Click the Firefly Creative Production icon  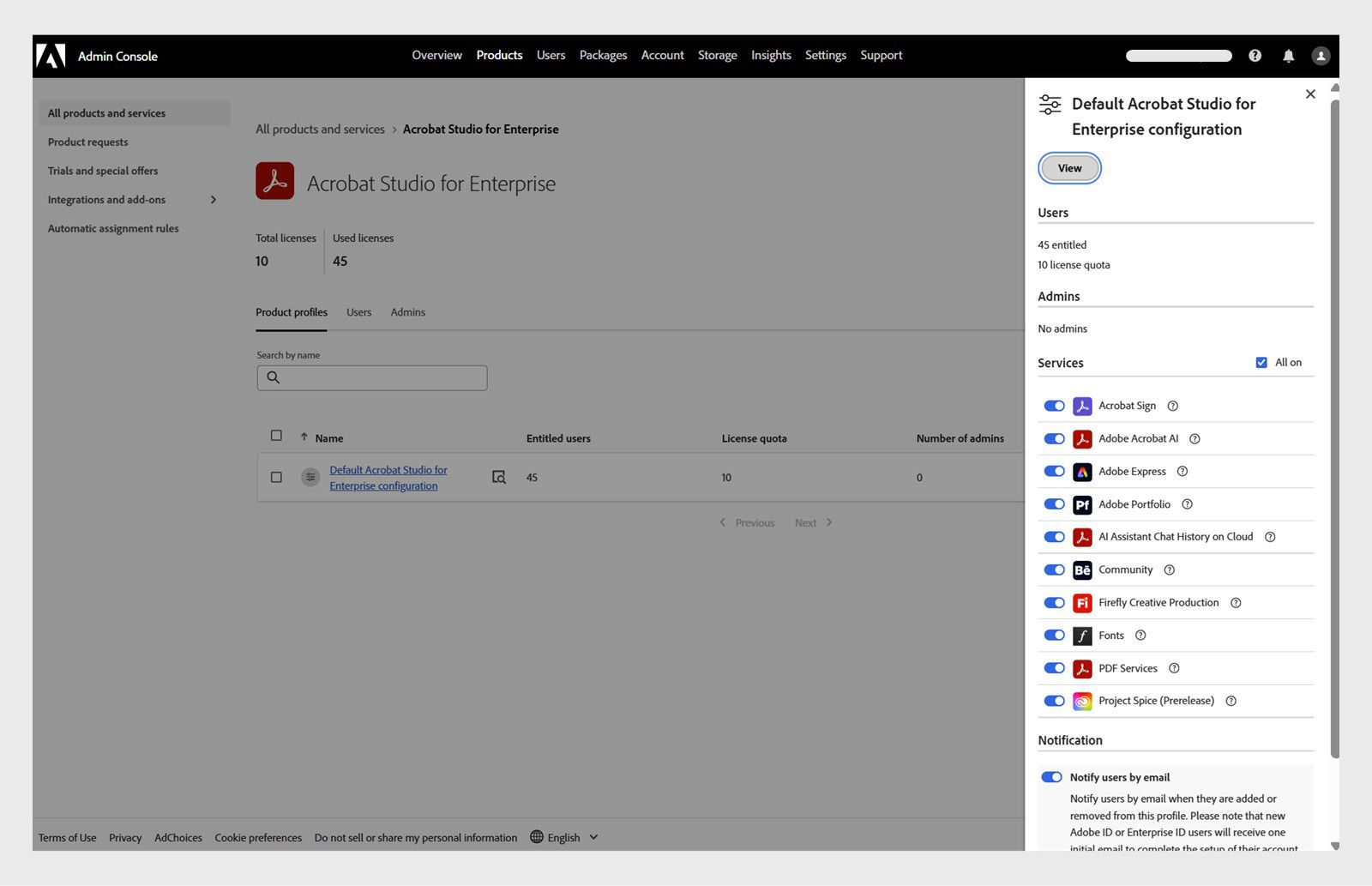(1082, 603)
